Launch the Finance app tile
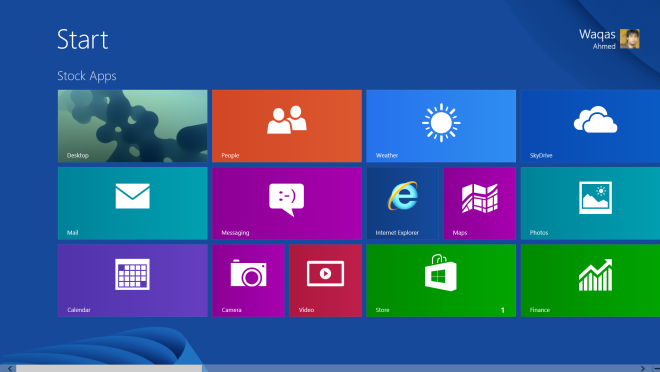The width and height of the screenshot is (660, 372). (590, 281)
